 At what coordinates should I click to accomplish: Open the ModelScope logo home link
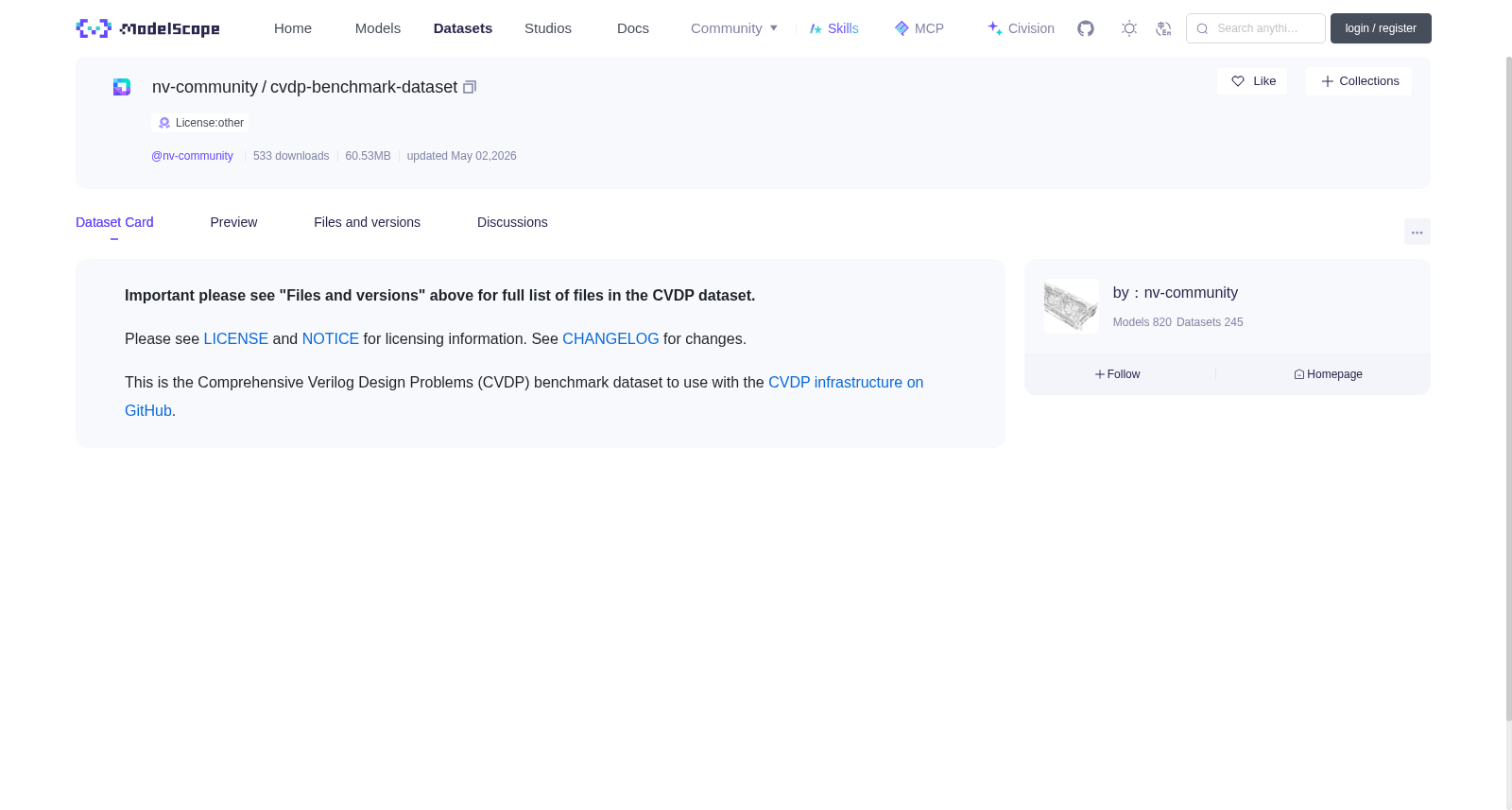tap(148, 28)
